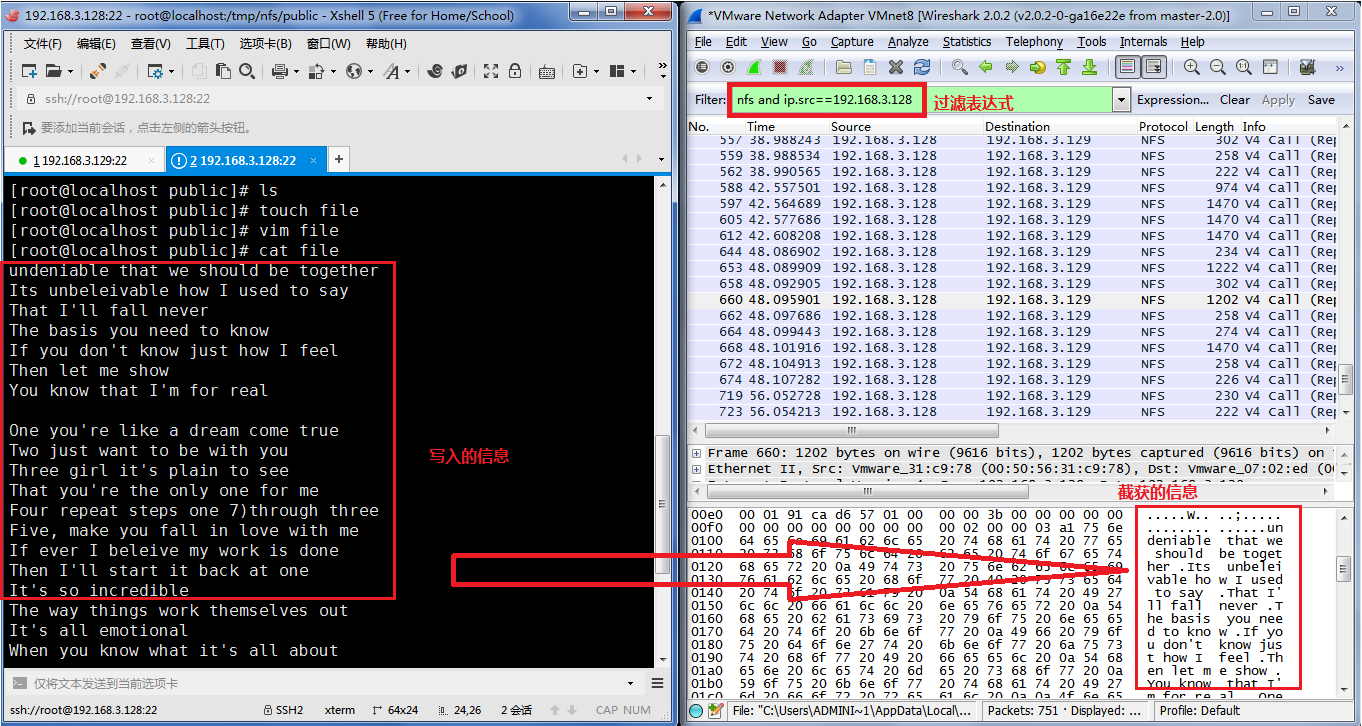This screenshot has height=726, width=1362.
Task: Click the Clear filter button
Action: click(x=1234, y=100)
